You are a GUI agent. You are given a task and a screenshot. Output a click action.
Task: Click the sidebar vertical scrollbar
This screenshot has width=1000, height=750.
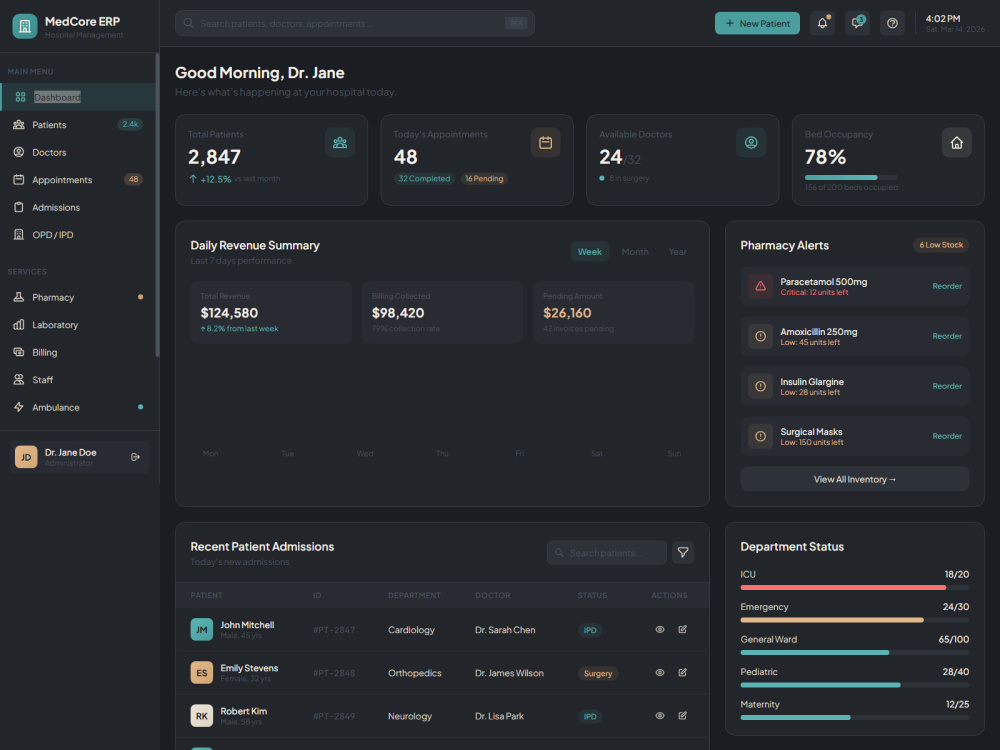tap(157, 204)
